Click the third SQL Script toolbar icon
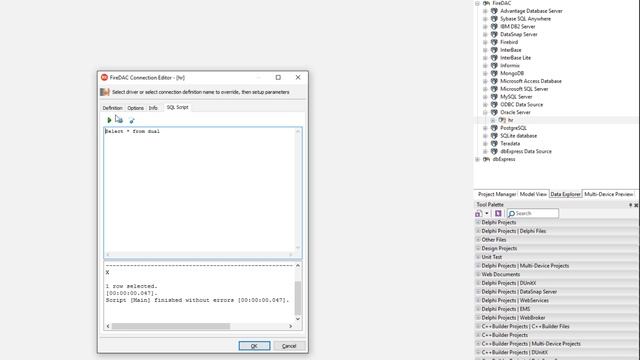 [131, 120]
